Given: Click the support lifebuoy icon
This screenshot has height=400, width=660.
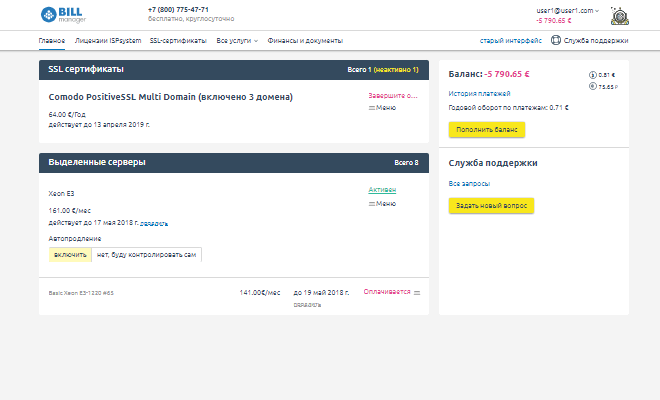Looking at the screenshot, I should (556, 40).
